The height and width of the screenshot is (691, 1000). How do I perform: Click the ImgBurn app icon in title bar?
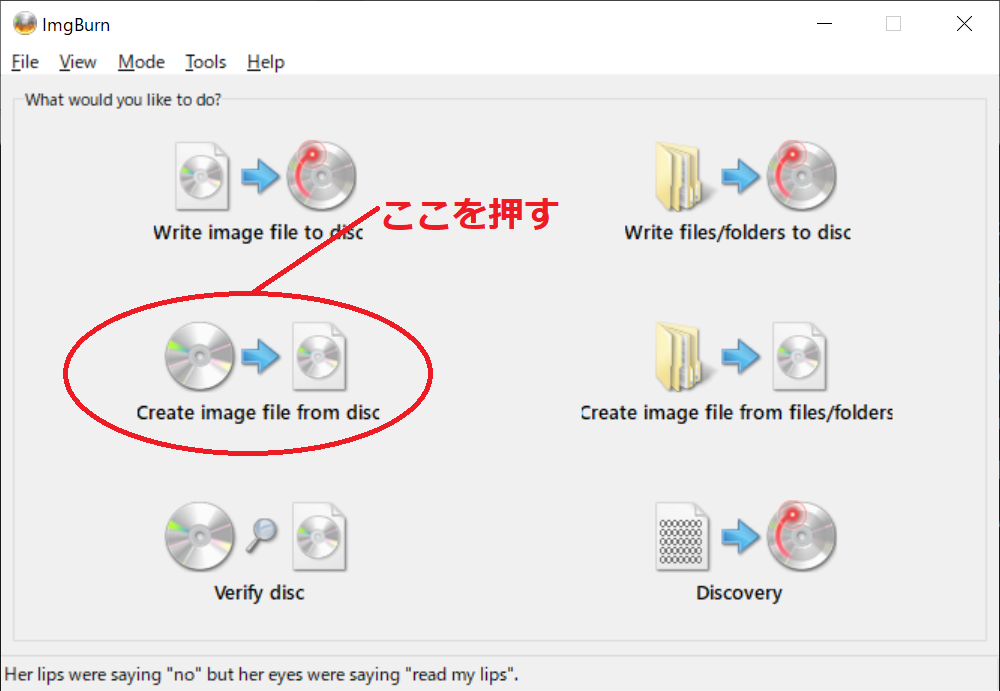coord(24,24)
